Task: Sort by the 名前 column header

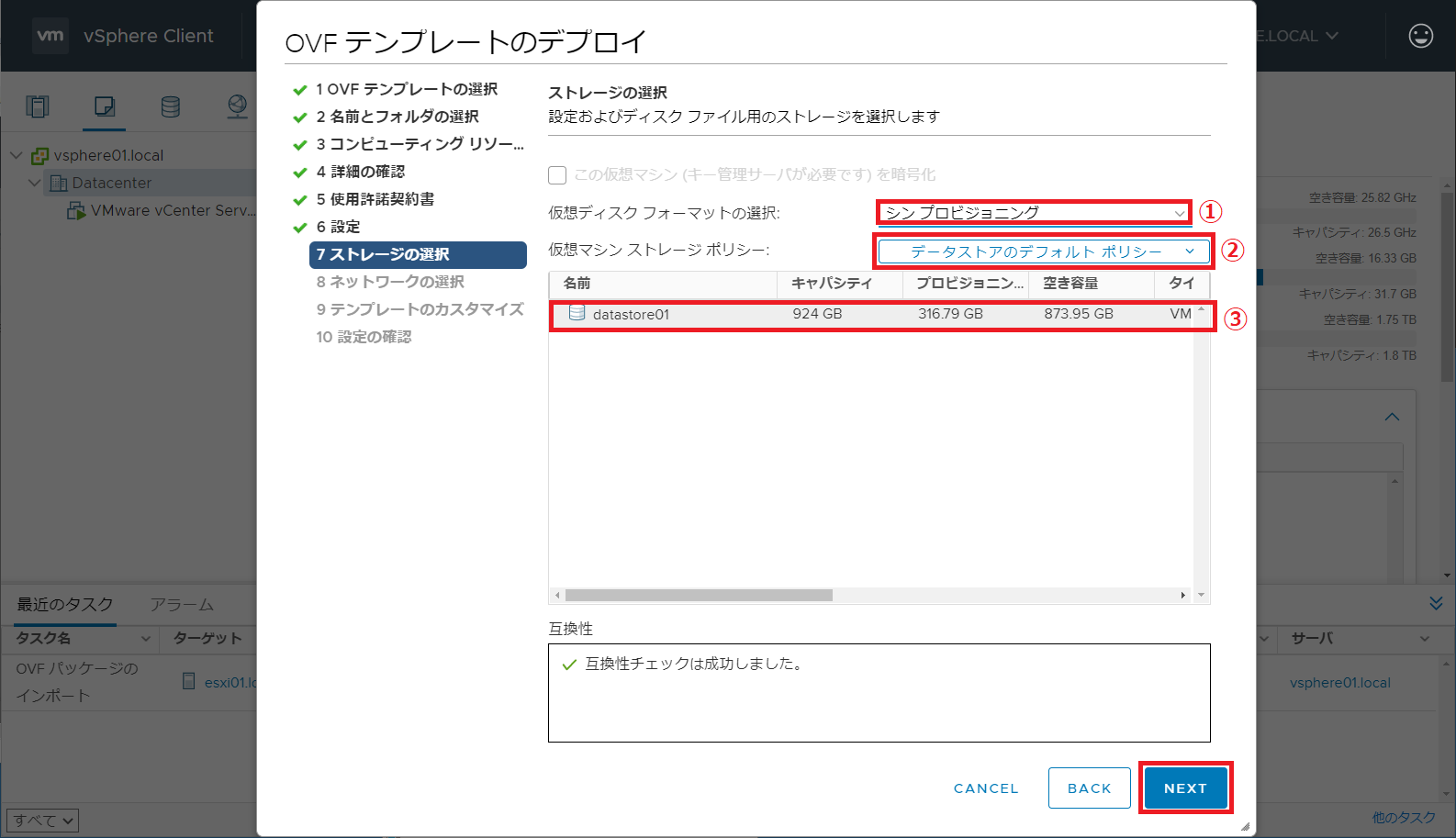Action: coord(663,284)
